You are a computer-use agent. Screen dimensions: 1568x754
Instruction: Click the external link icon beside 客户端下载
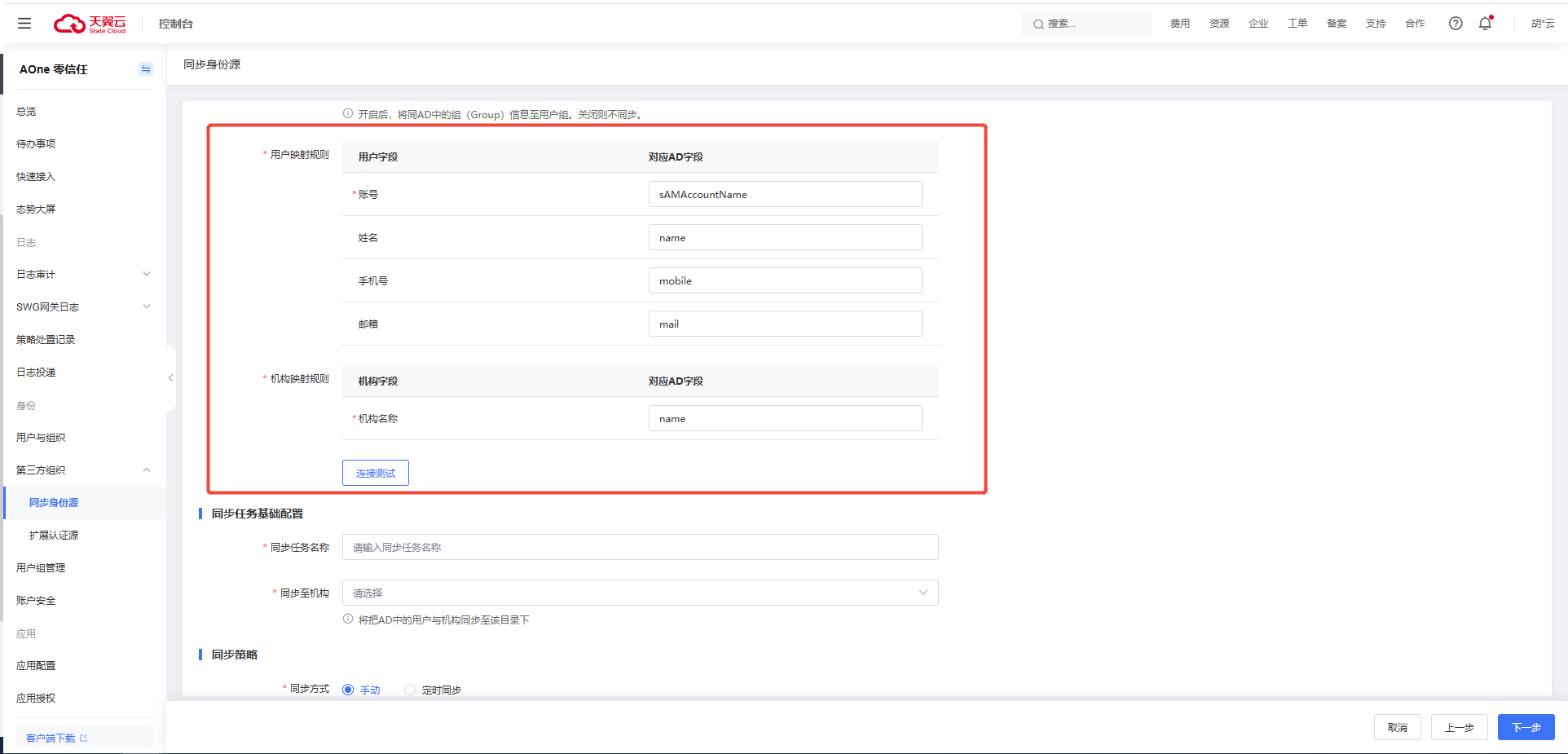pos(84,738)
